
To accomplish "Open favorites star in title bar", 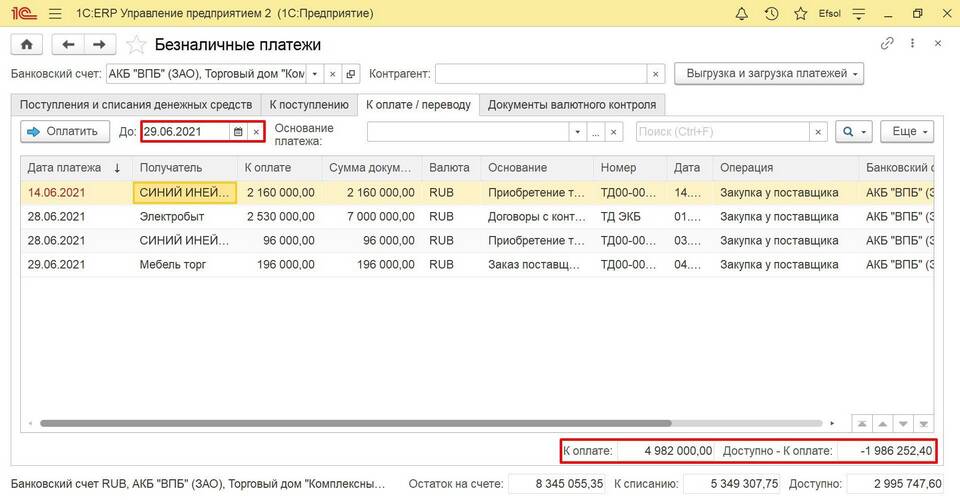I will click(x=800, y=13).
